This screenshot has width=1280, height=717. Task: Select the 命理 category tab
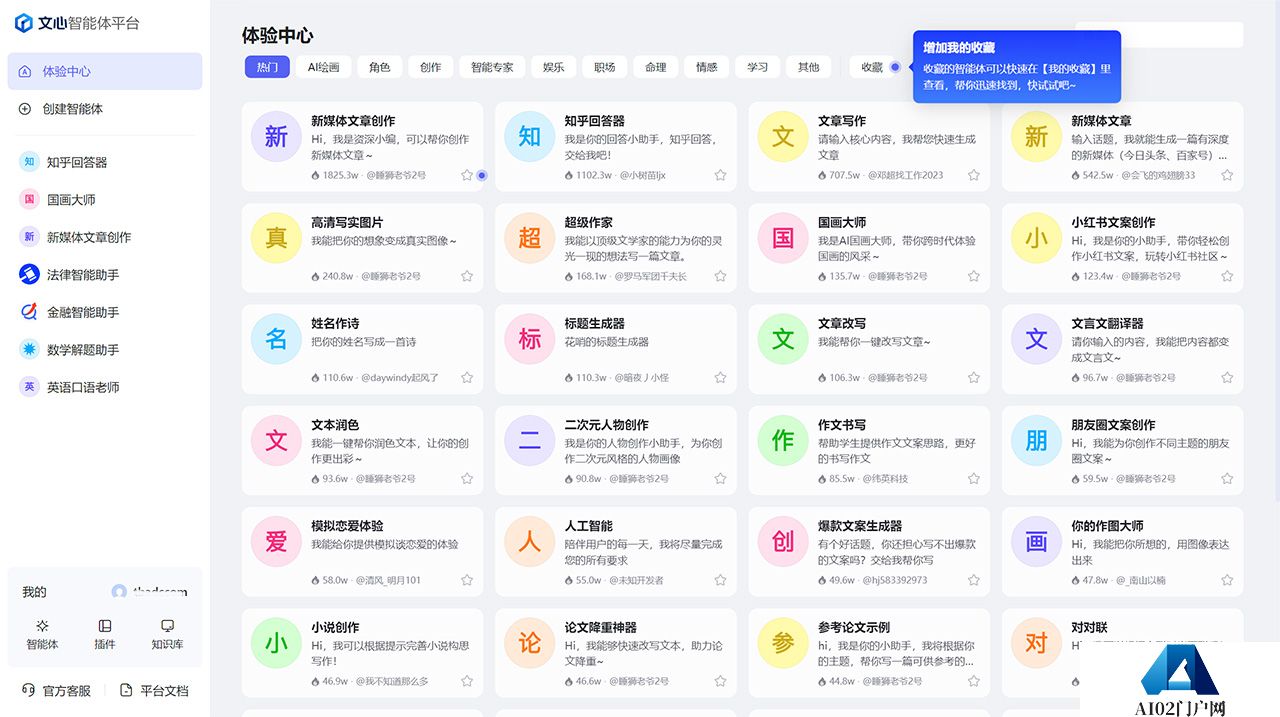pyautogui.click(x=655, y=67)
